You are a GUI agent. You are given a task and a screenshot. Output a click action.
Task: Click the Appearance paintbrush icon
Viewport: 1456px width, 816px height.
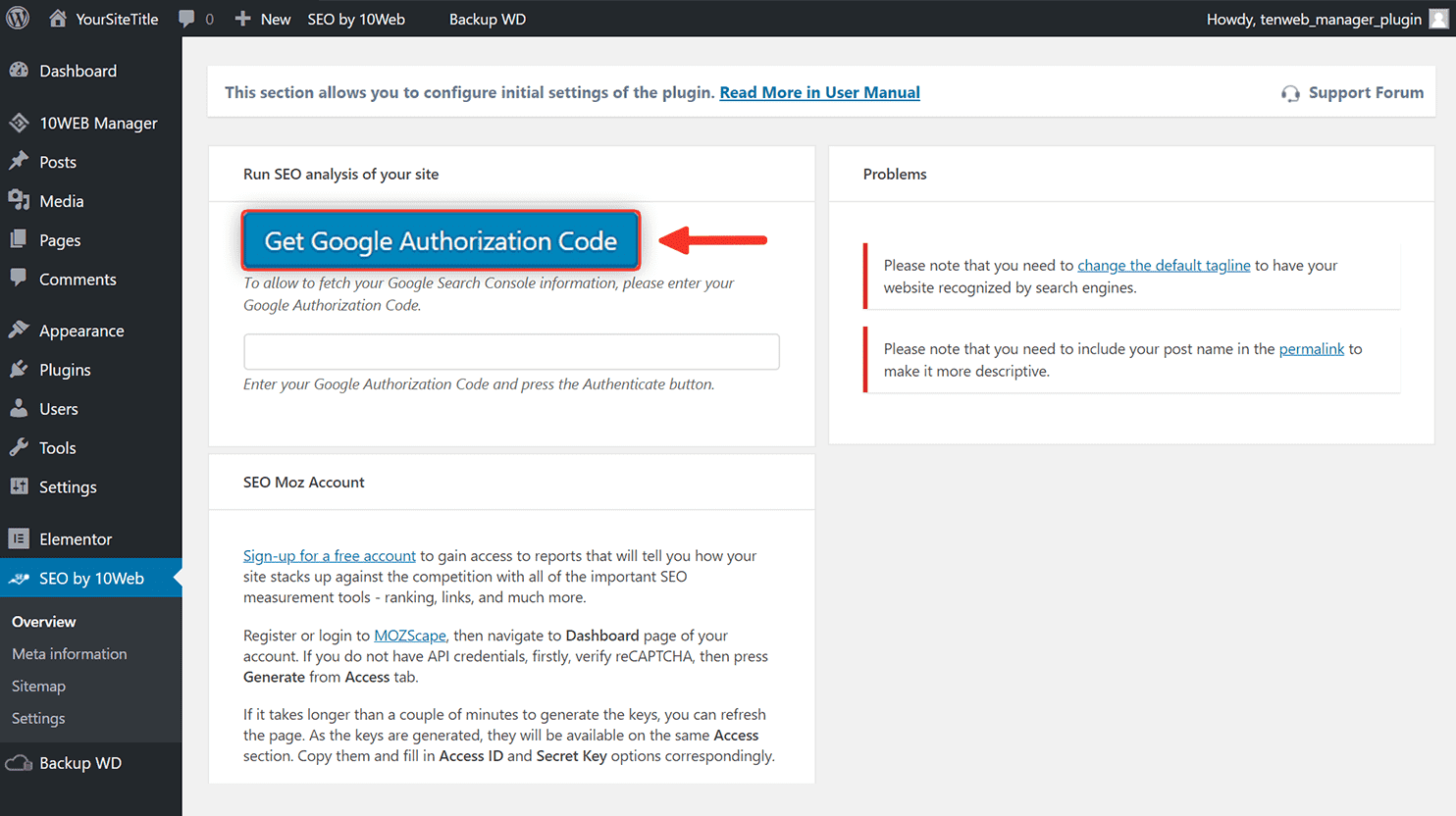[19, 331]
